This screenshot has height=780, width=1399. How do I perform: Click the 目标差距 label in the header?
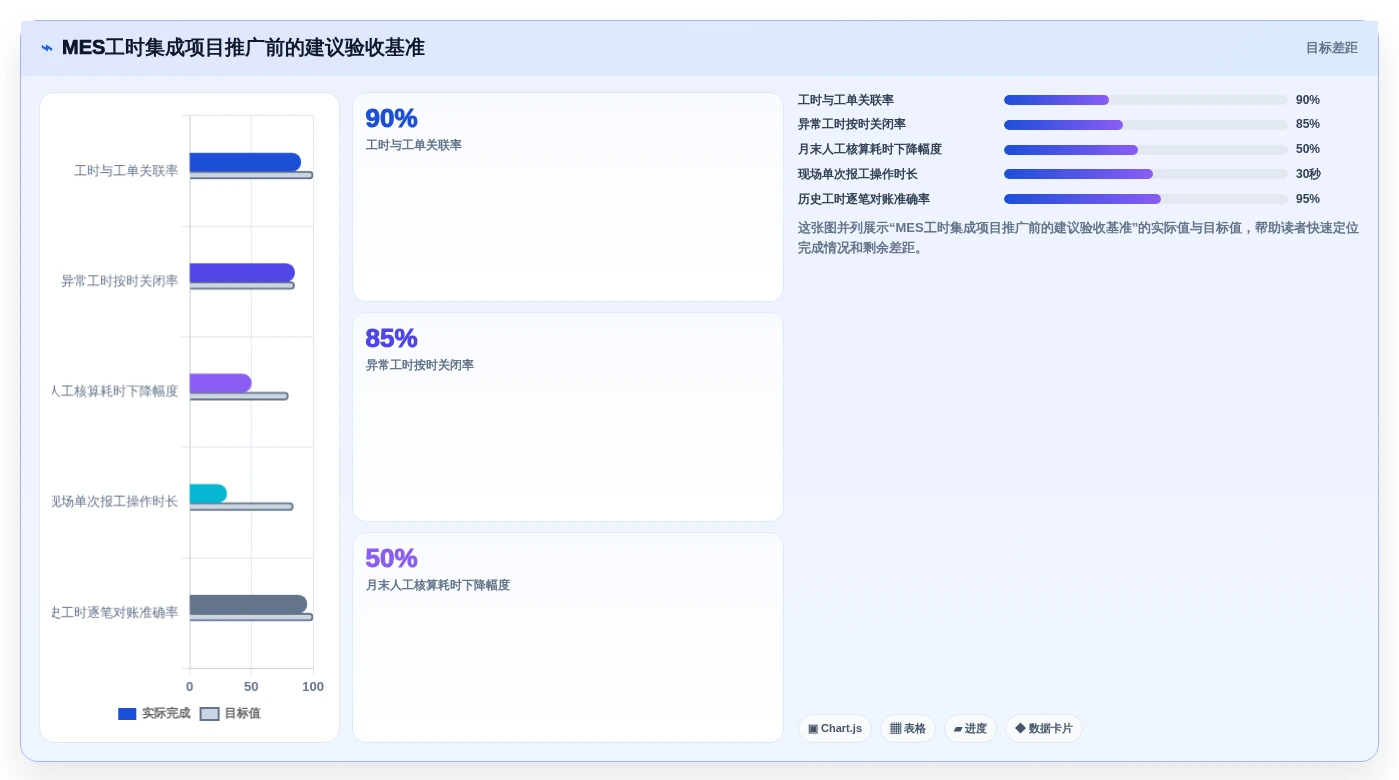pos(1331,48)
